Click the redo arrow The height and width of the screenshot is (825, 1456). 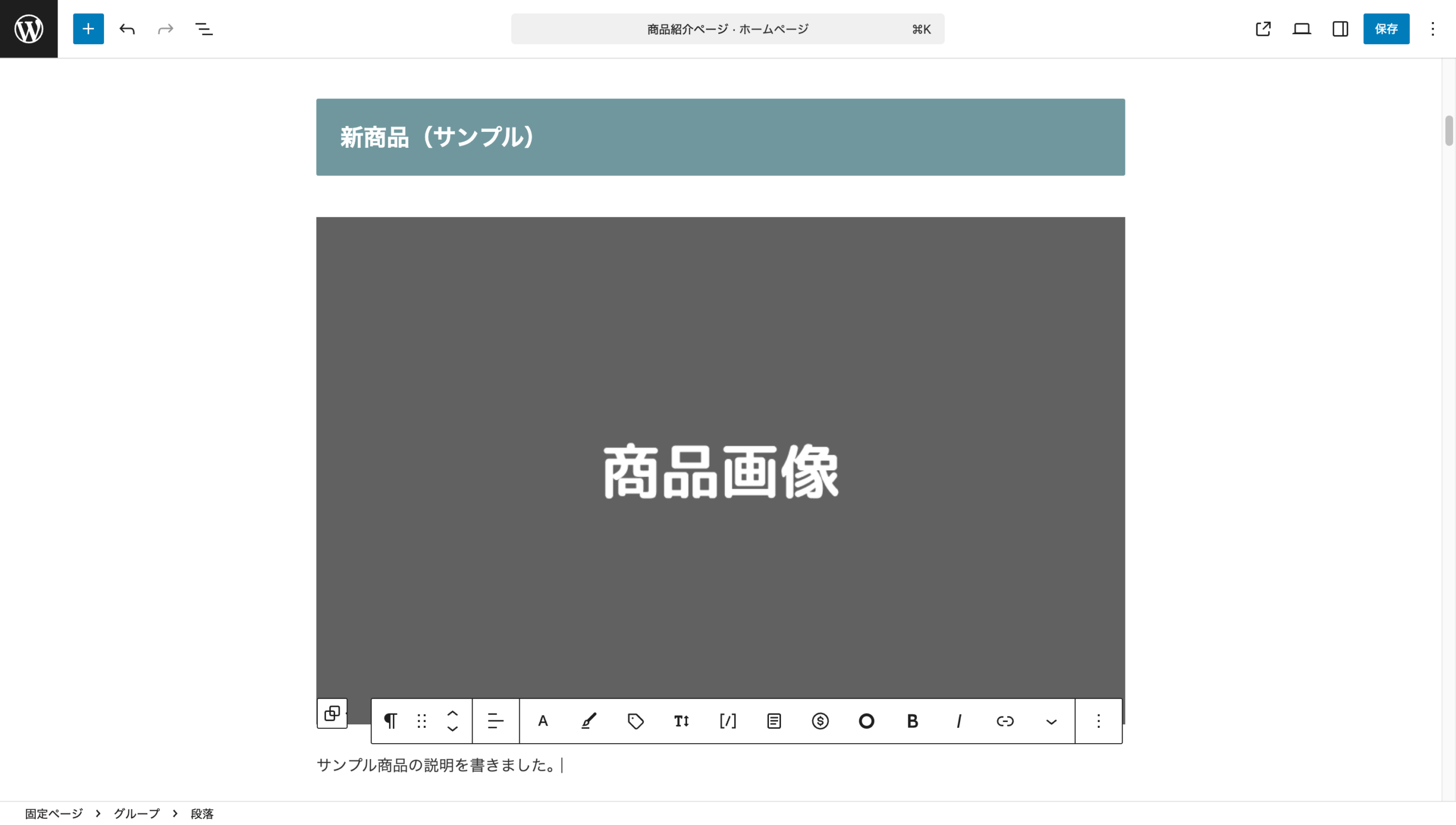(x=166, y=28)
